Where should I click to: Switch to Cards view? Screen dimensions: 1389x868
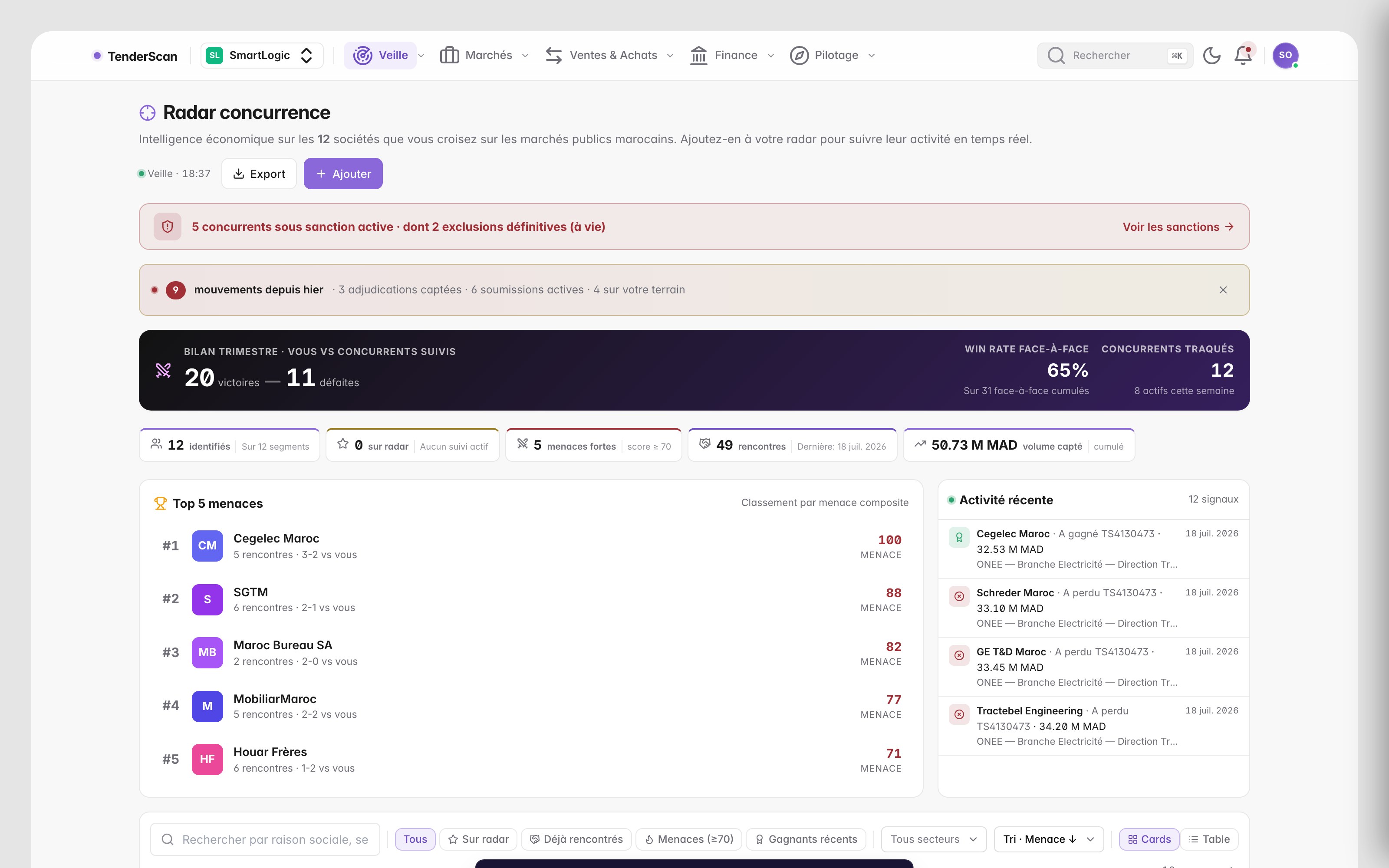tap(1149, 839)
